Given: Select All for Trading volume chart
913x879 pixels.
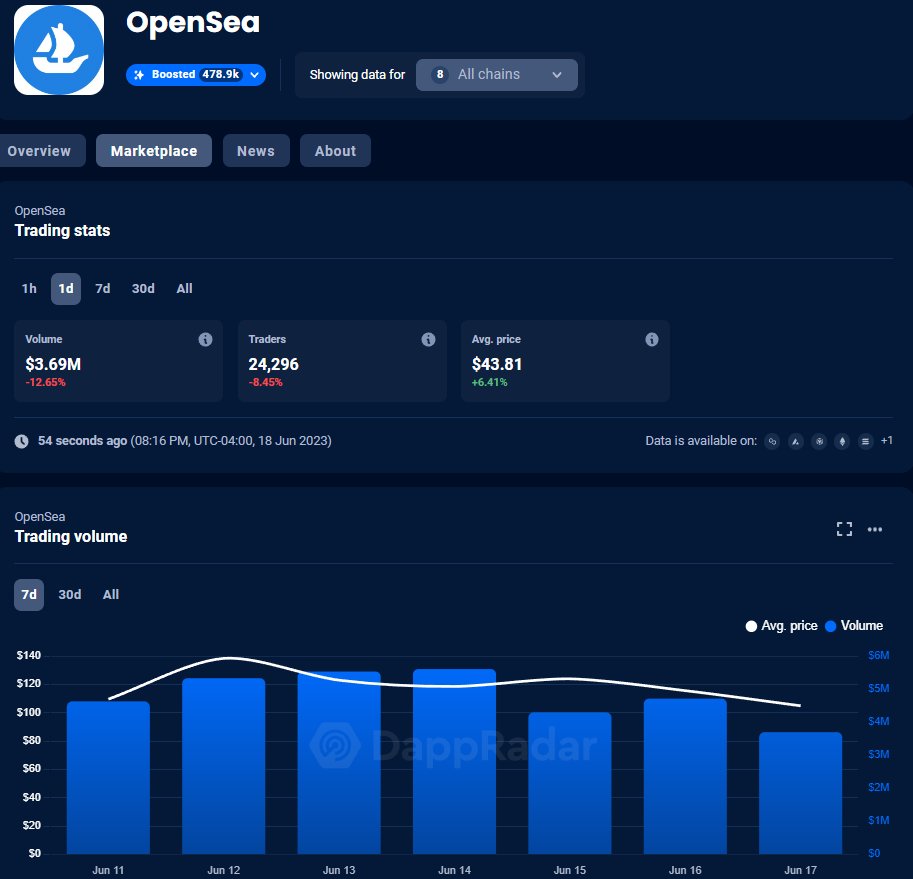Looking at the screenshot, I should pyautogui.click(x=111, y=595).
